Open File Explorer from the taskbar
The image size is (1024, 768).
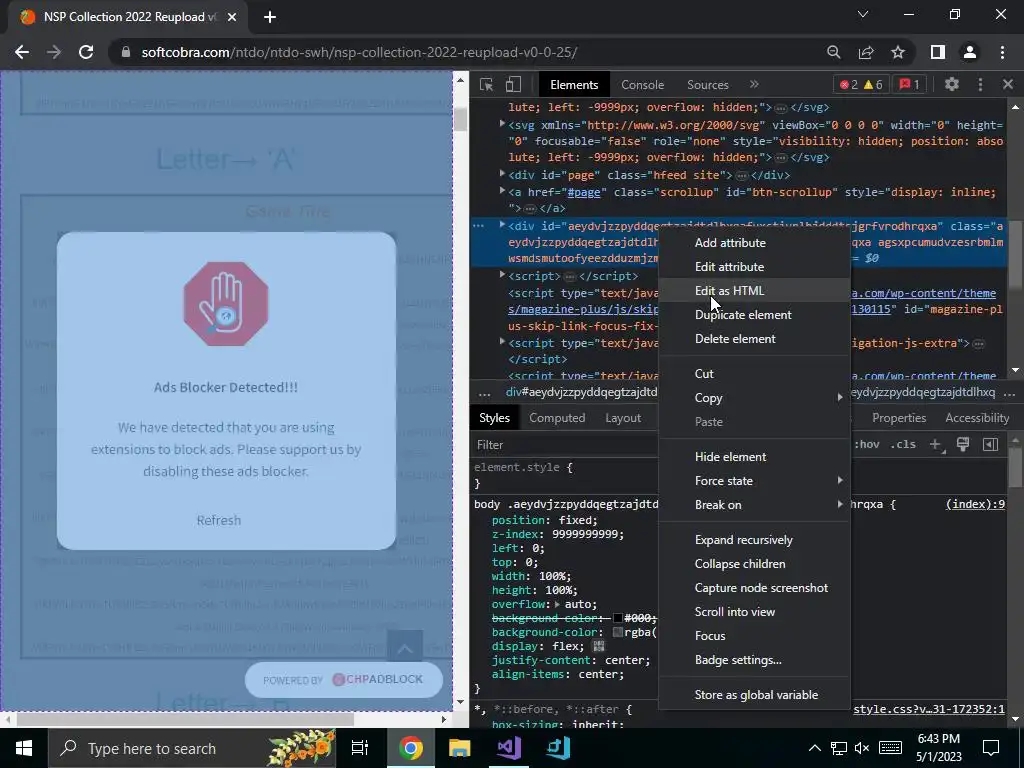pos(460,748)
